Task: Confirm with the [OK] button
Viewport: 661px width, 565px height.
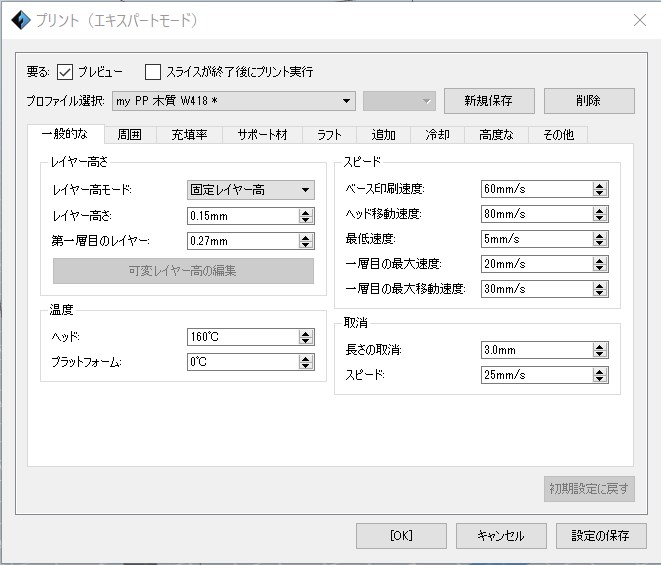Action: (x=401, y=535)
